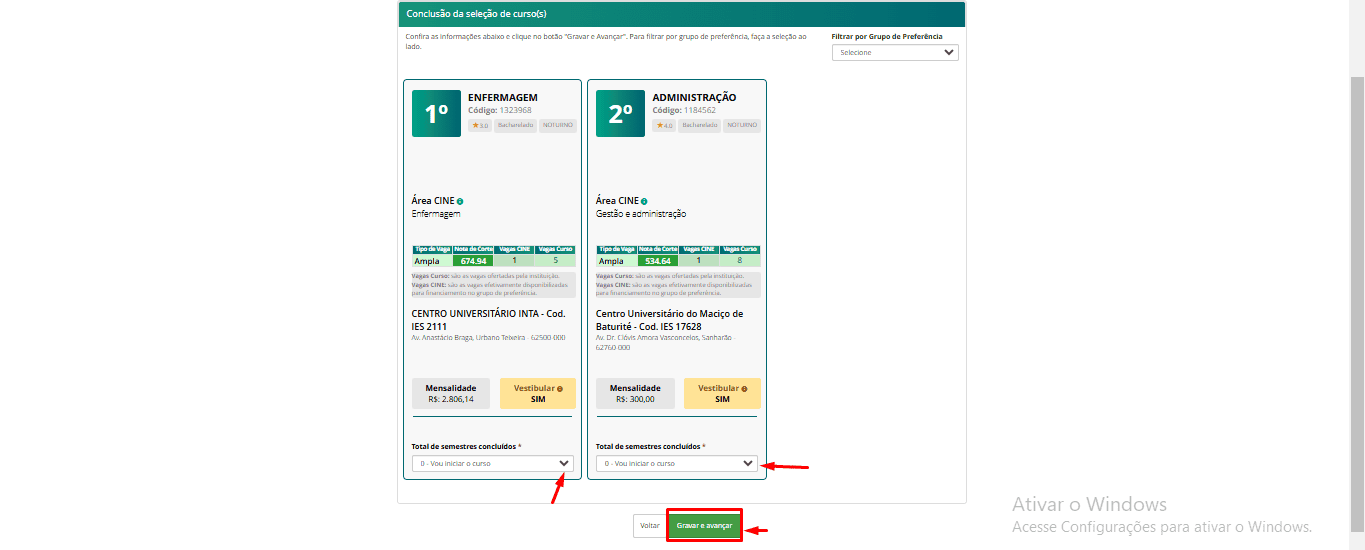Expand Enfermagem's total de semestres concluídos dropdown
1365x550 pixels.
[x=492, y=463]
